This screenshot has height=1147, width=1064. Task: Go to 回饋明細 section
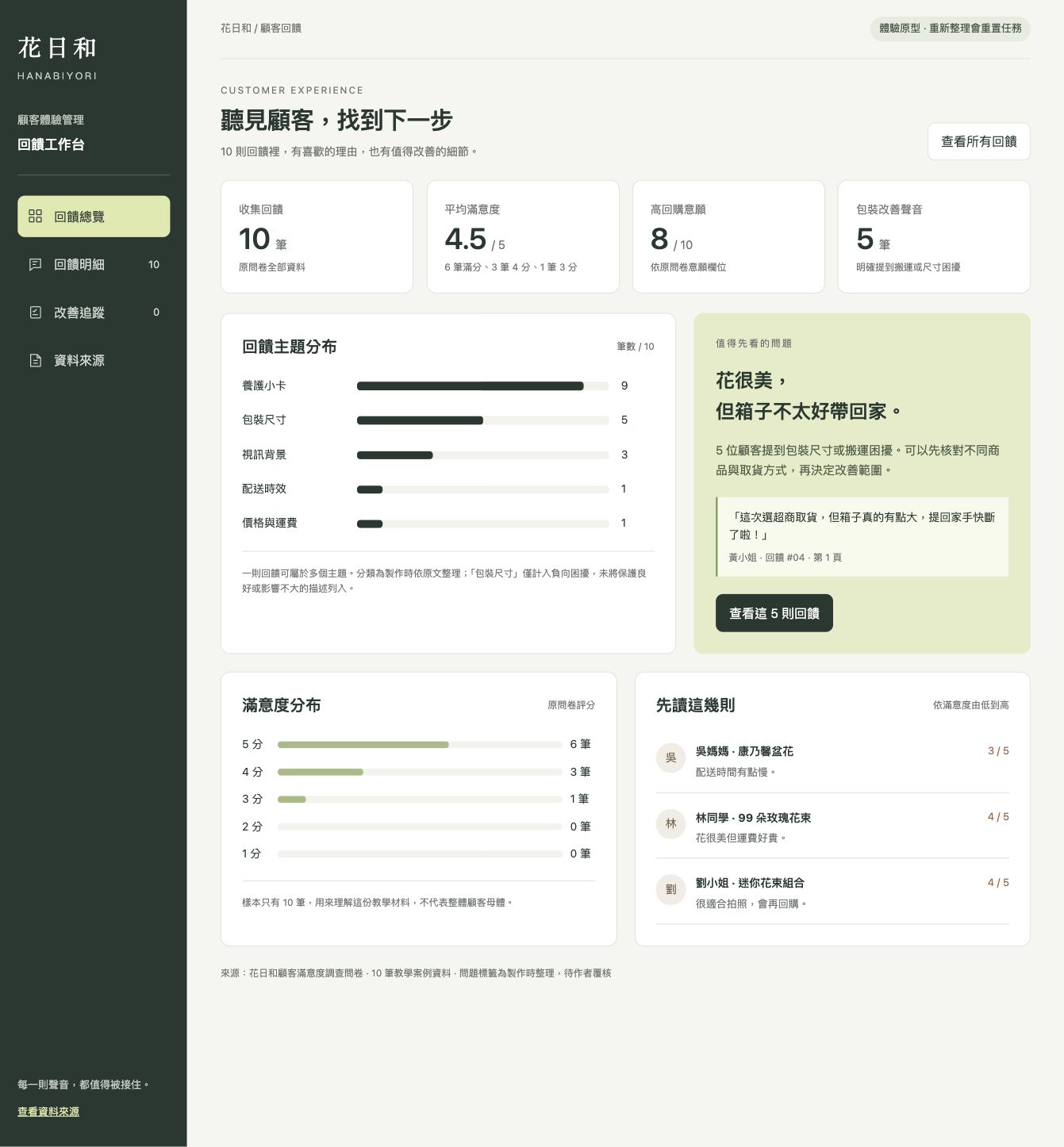point(94,265)
